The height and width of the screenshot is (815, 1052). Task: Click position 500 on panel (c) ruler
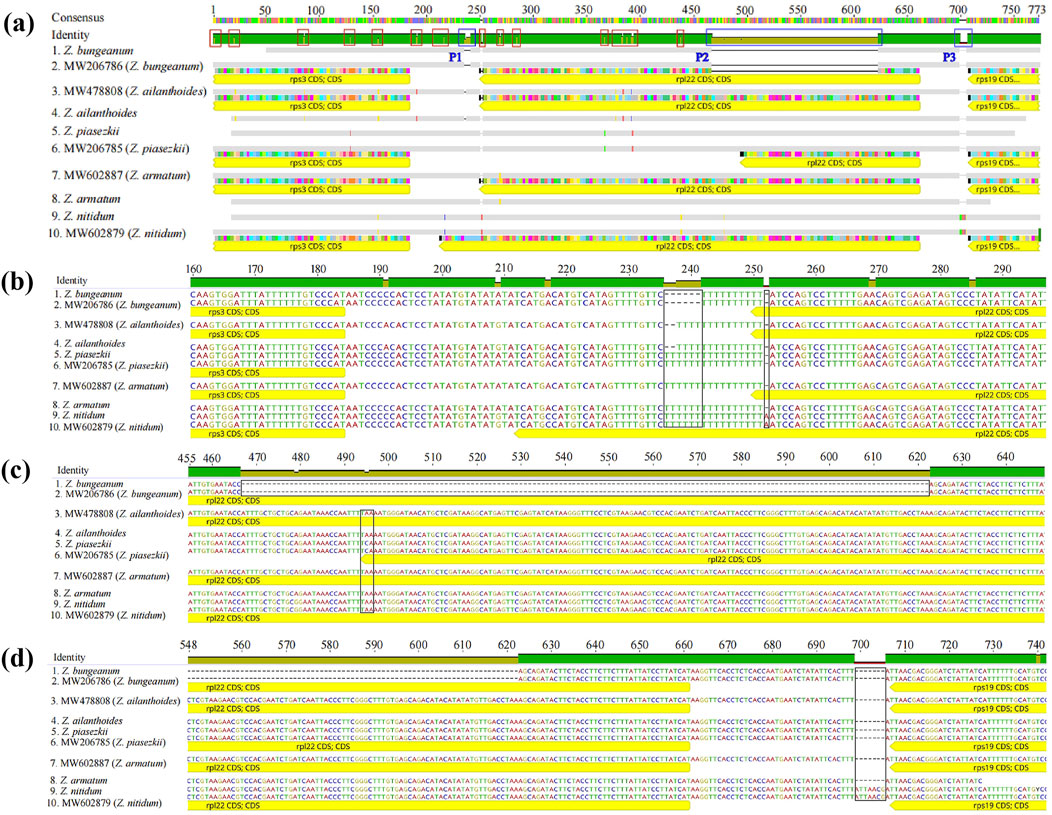pos(389,458)
